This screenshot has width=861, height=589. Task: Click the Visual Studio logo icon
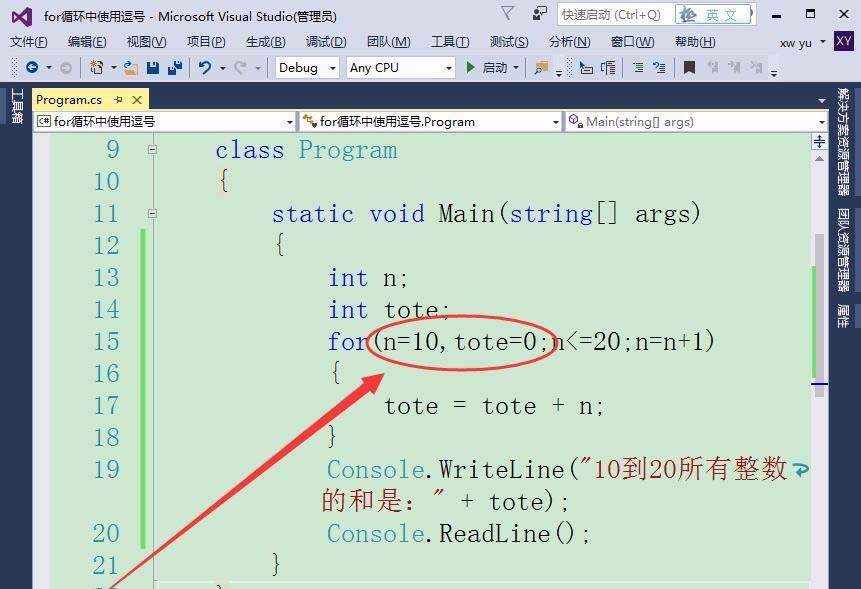22,16
